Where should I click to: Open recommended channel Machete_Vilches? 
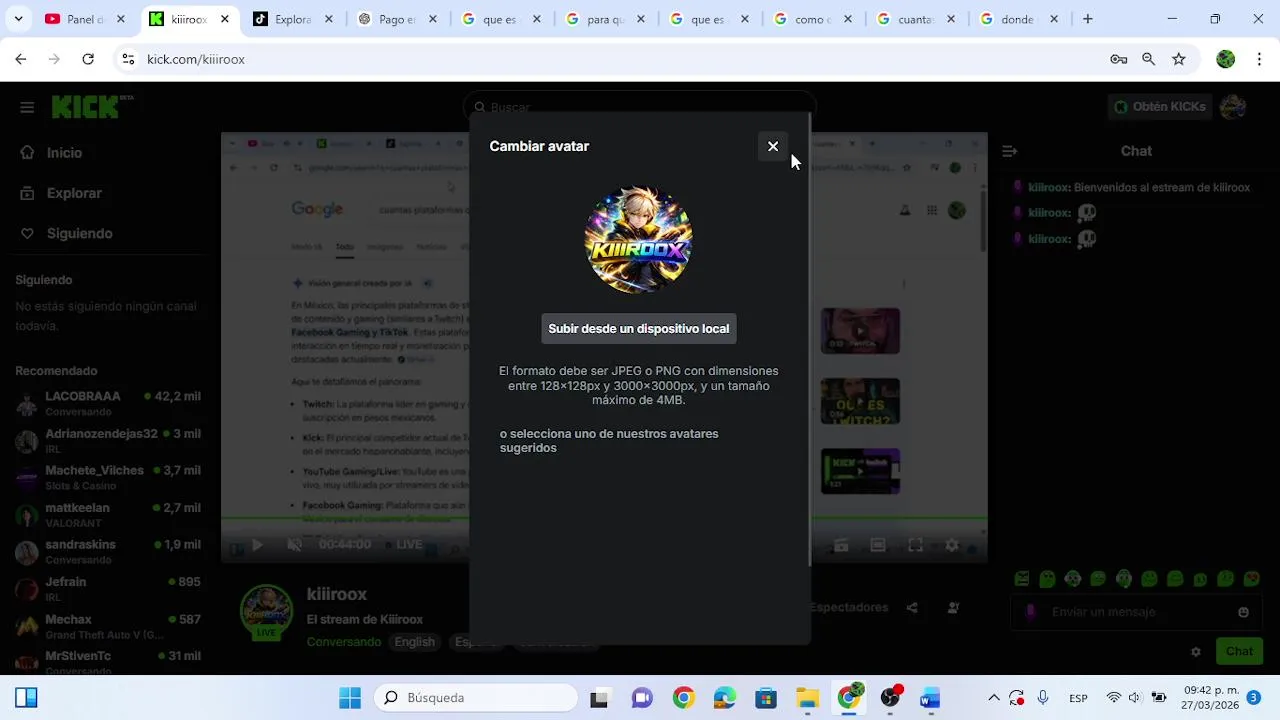point(108,478)
